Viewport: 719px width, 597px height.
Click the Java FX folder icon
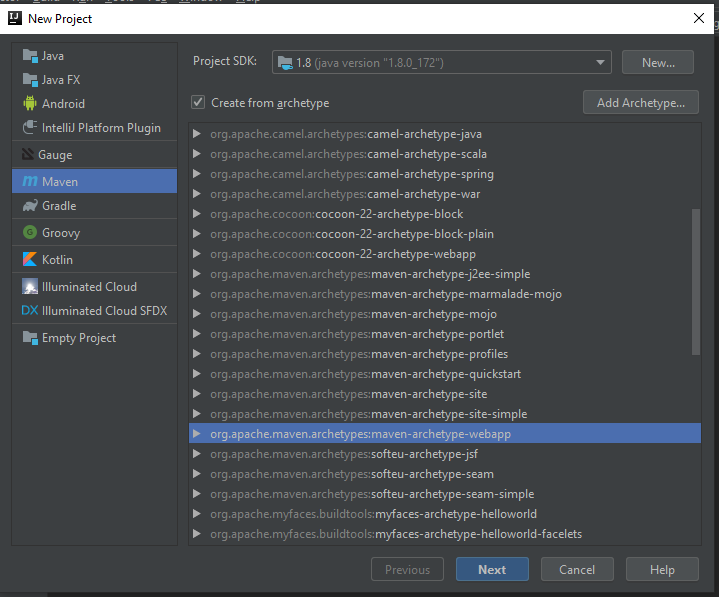(x=30, y=80)
